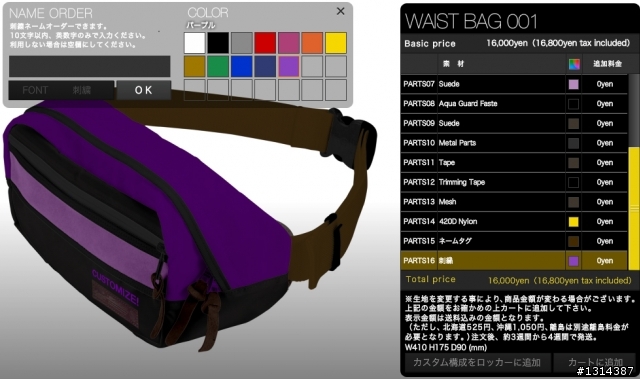Select the PARTS10 Metal Parts row
The image size is (640, 379).
pos(514,143)
